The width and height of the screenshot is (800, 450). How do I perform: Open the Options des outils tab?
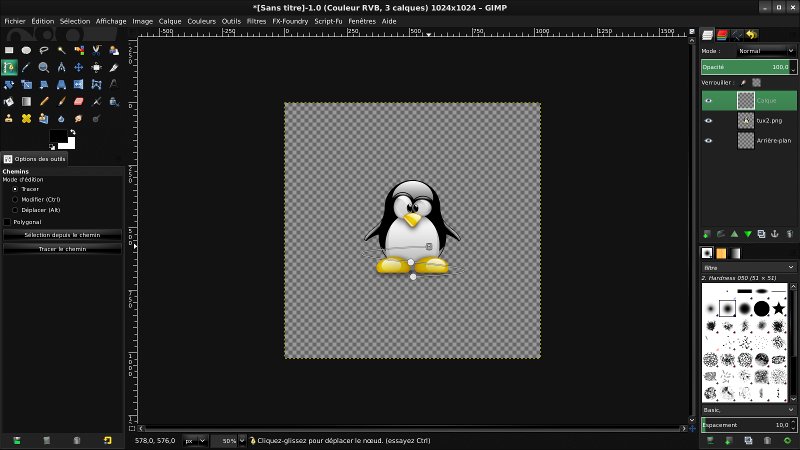35,159
